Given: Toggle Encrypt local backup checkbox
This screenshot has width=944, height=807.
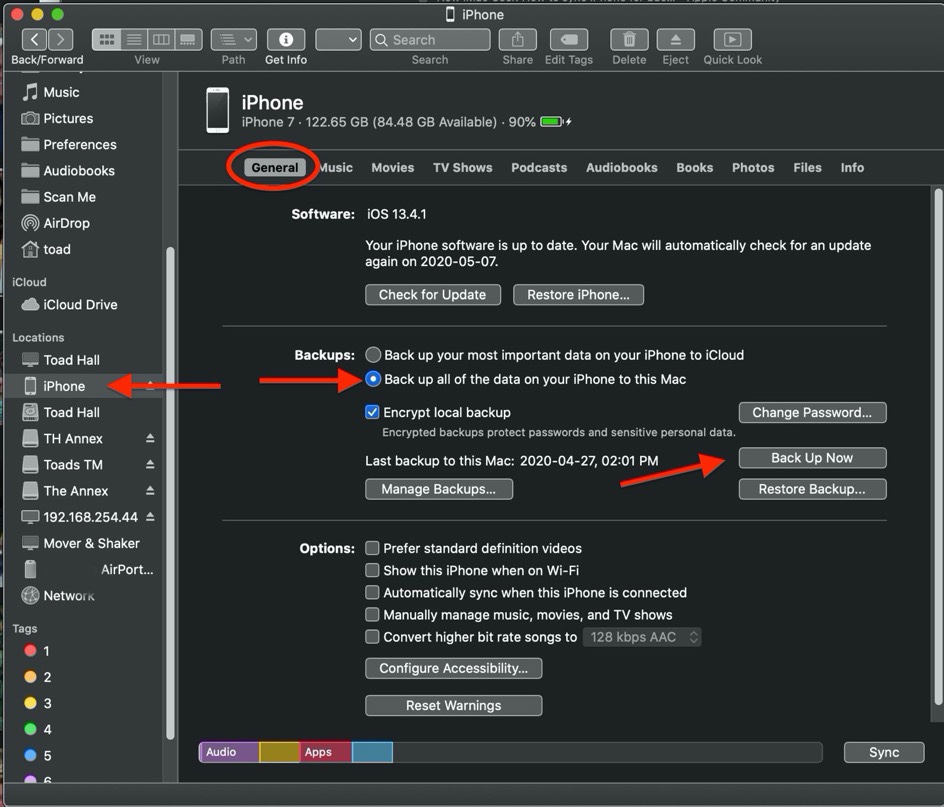Looking at the screenshot, I should point(372,412).
